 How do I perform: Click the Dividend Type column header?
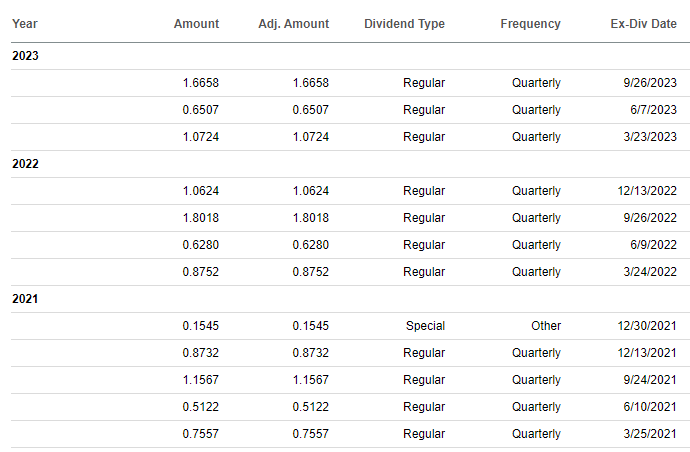click(404, 24)
